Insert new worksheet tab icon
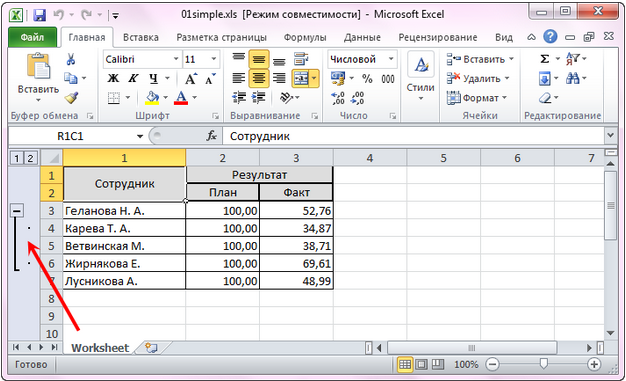 tap(151, 348)
